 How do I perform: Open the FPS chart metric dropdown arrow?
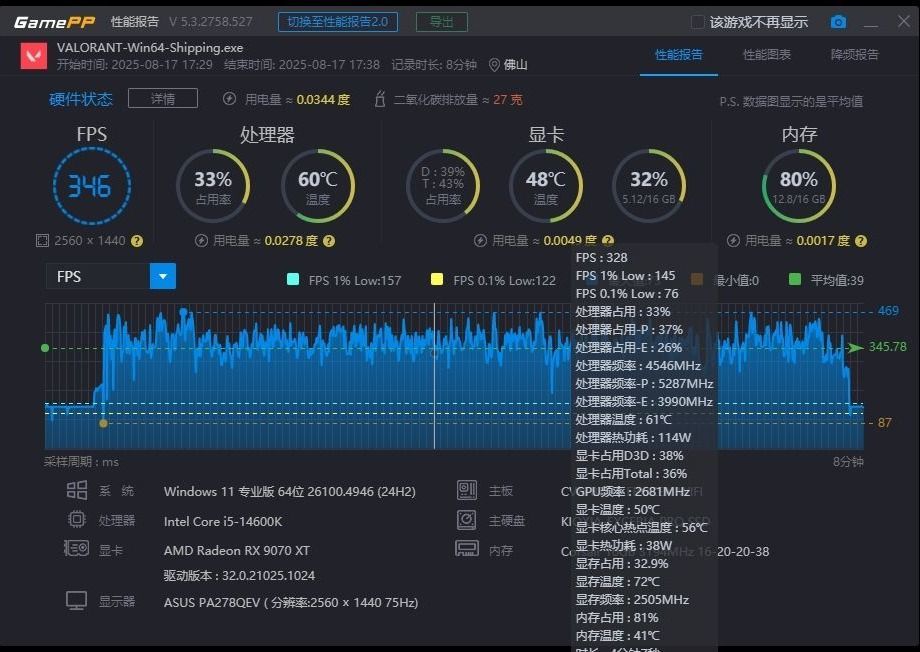pyautogui.click(x=163, y=276)
